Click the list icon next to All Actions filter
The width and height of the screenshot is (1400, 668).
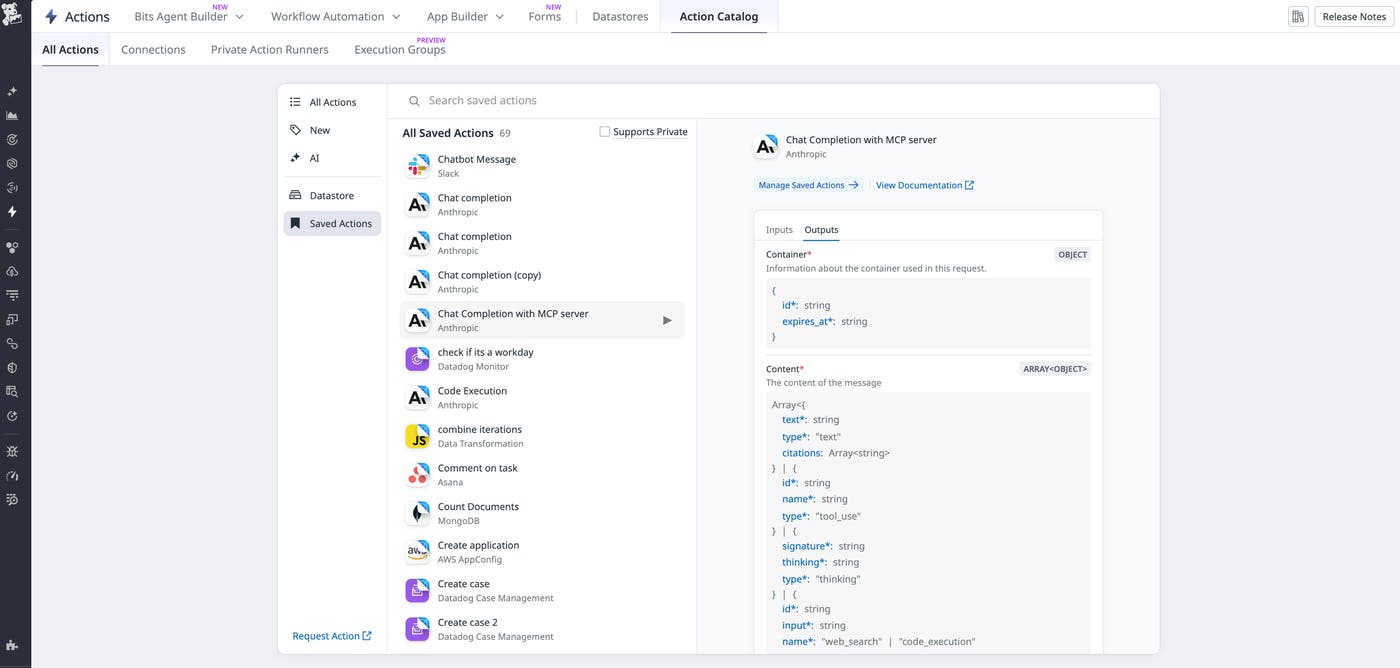coord(295,102)
